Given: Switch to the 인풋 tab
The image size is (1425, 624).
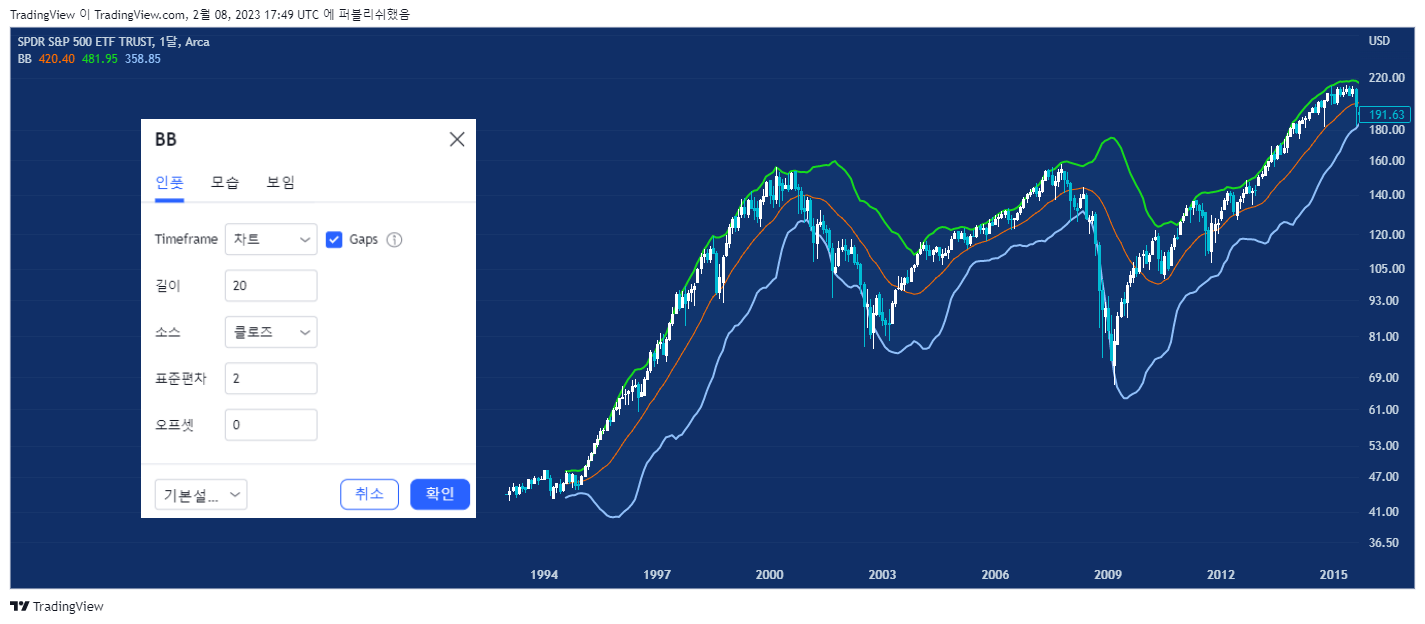Looking at the screenshot, I should (x=169, y=183).
